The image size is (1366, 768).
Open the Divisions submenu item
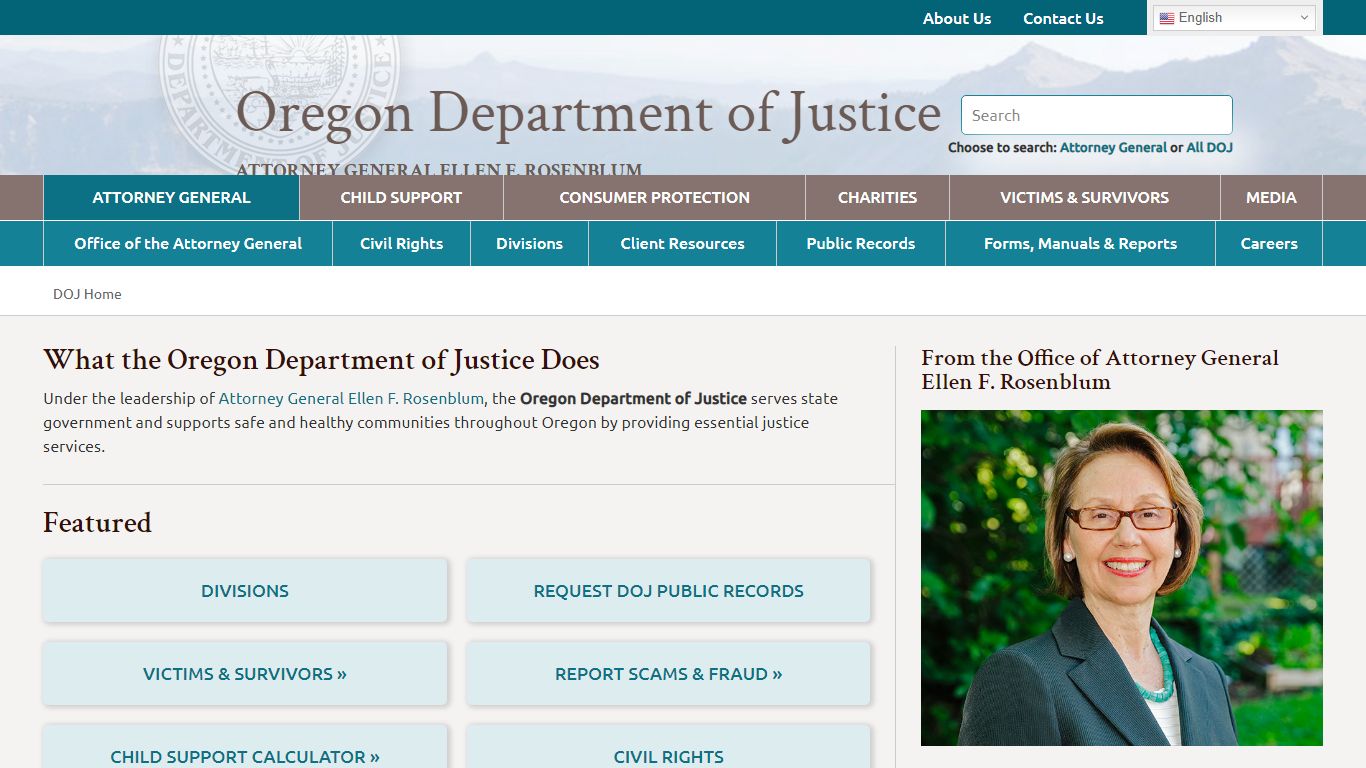tap(529, 244)
